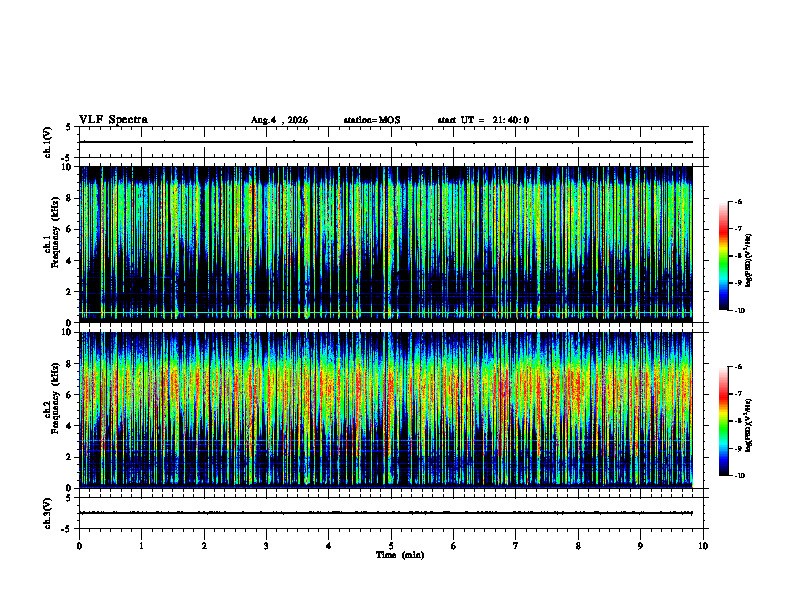Click the ch.1(V) waveform strip at top
792x612 pixels.
[x=391, y=142]
